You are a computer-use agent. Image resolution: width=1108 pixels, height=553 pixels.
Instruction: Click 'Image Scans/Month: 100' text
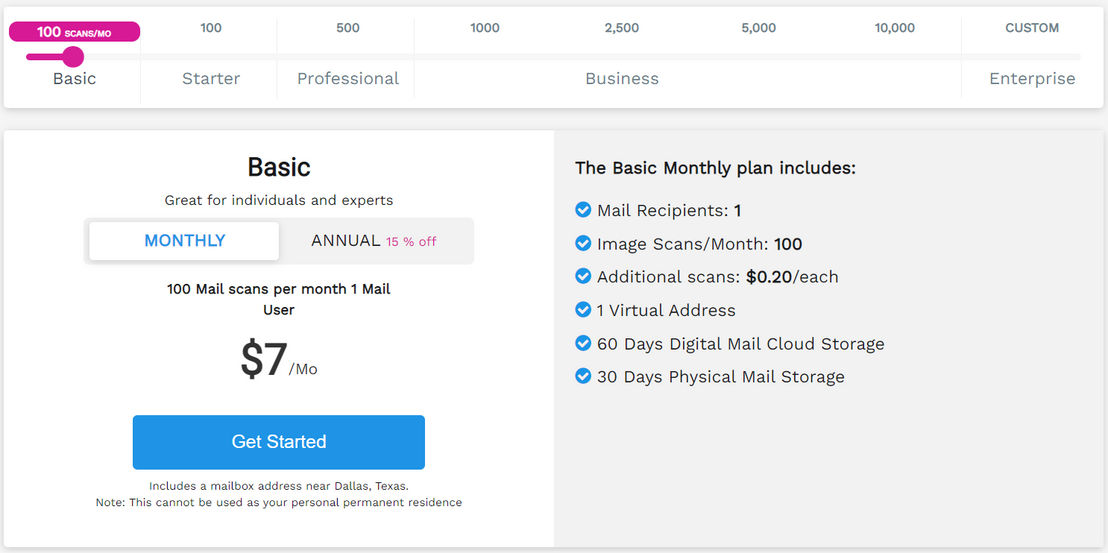[x=700, y=244]
